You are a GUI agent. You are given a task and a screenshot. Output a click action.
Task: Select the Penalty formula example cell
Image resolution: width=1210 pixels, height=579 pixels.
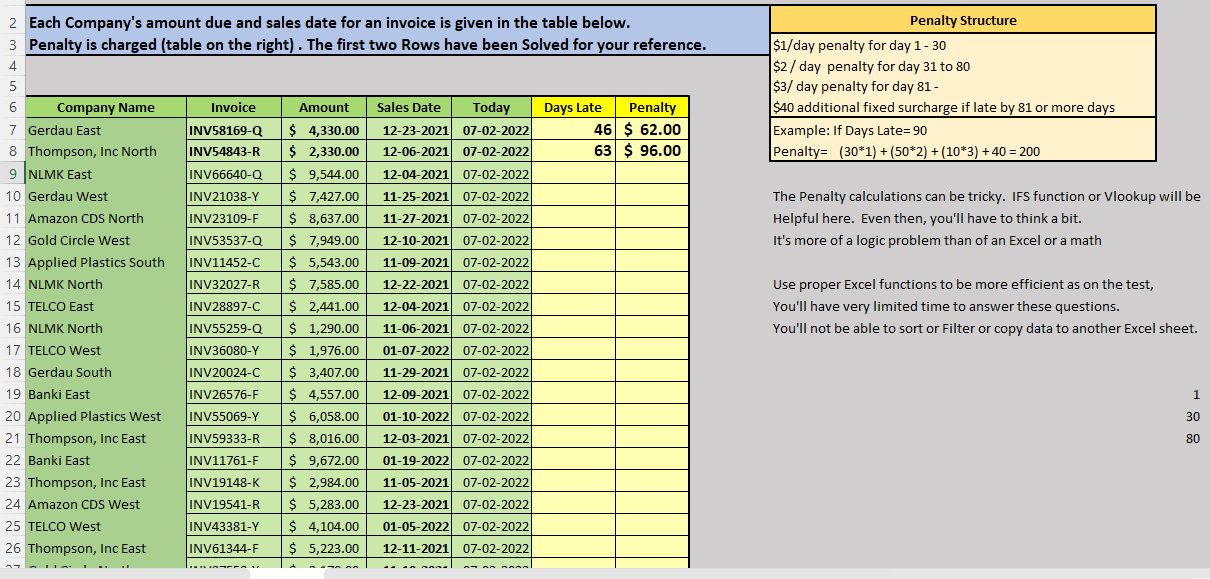pyautogui.click(x=963, y=151)
